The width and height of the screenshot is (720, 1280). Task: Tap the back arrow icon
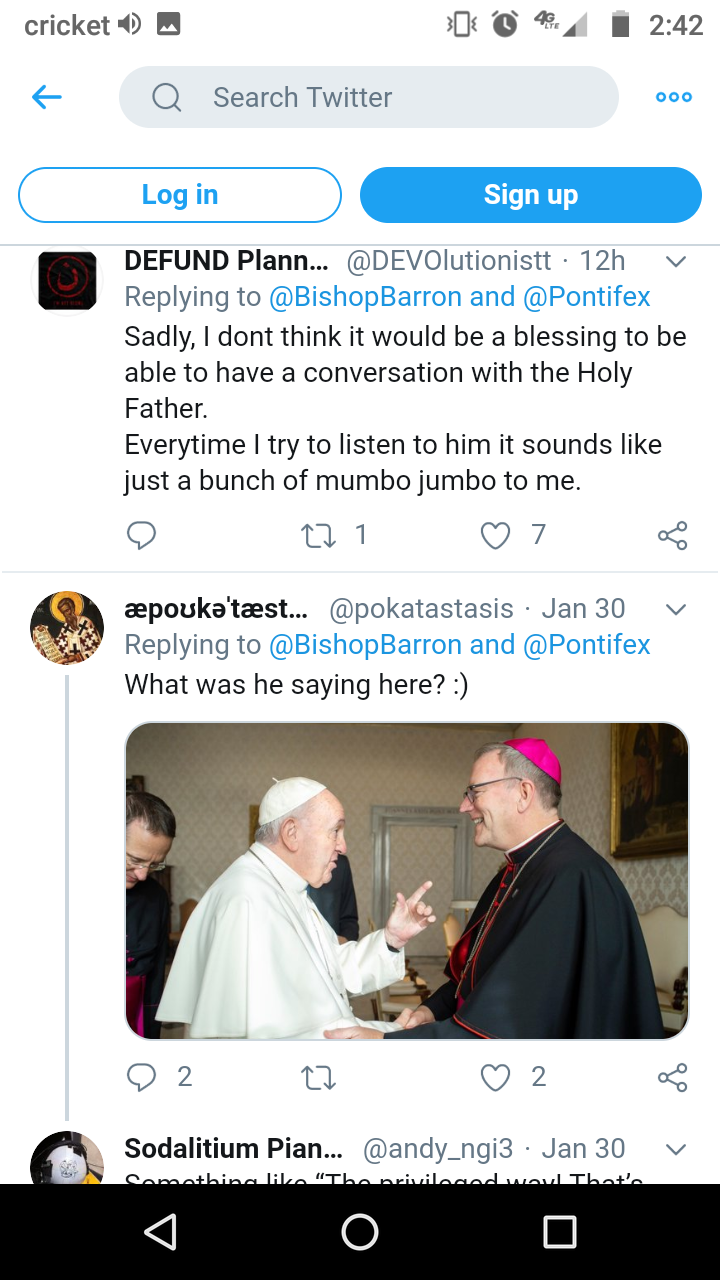click(x=47, y=97)
